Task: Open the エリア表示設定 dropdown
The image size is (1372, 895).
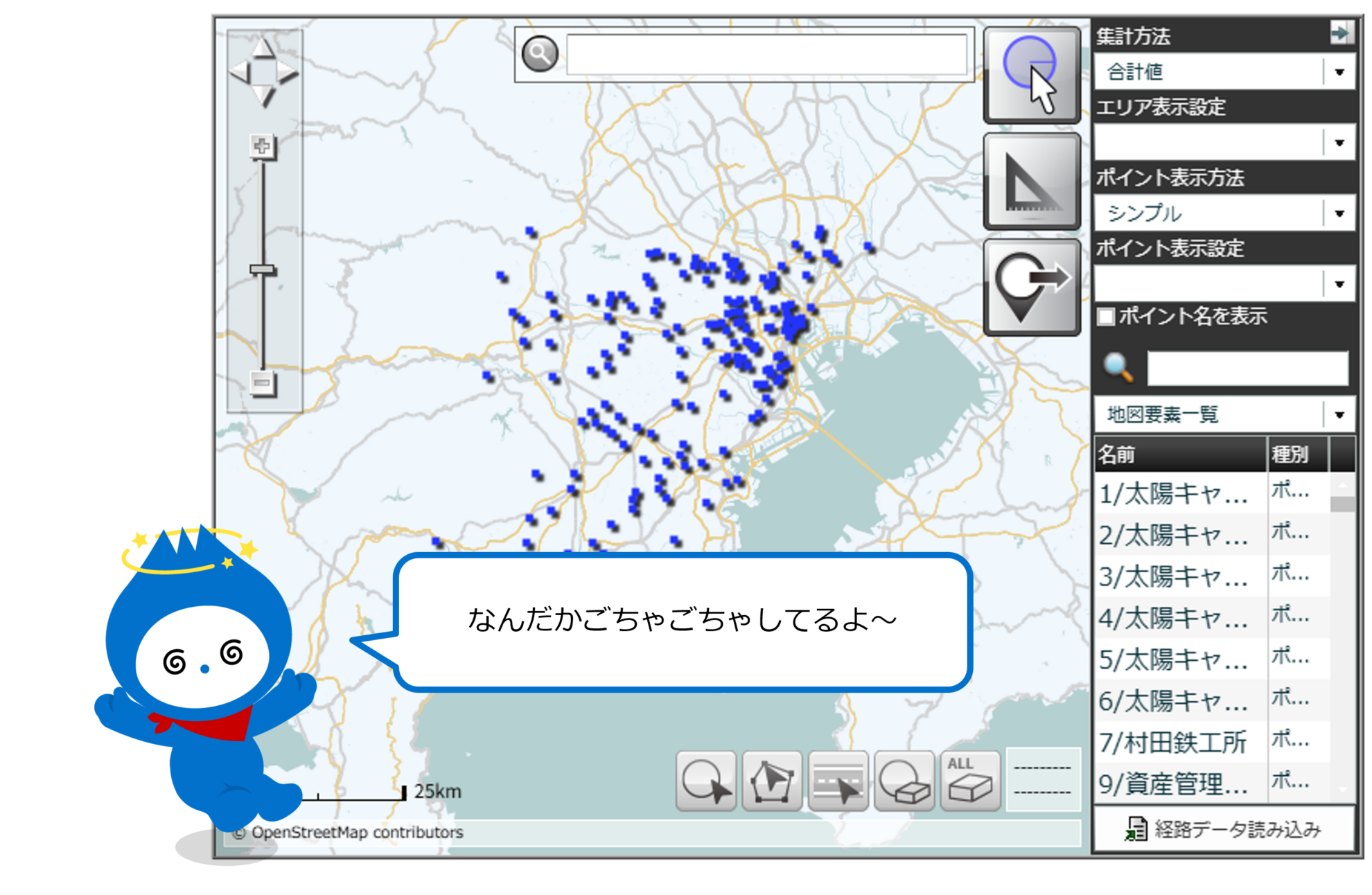Action: [x=1224, y=143]
